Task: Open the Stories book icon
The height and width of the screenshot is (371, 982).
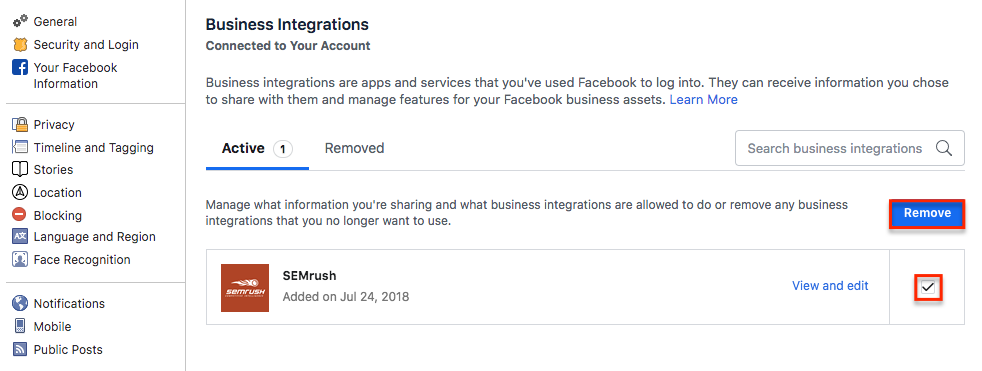Action: tap(21, 169)
